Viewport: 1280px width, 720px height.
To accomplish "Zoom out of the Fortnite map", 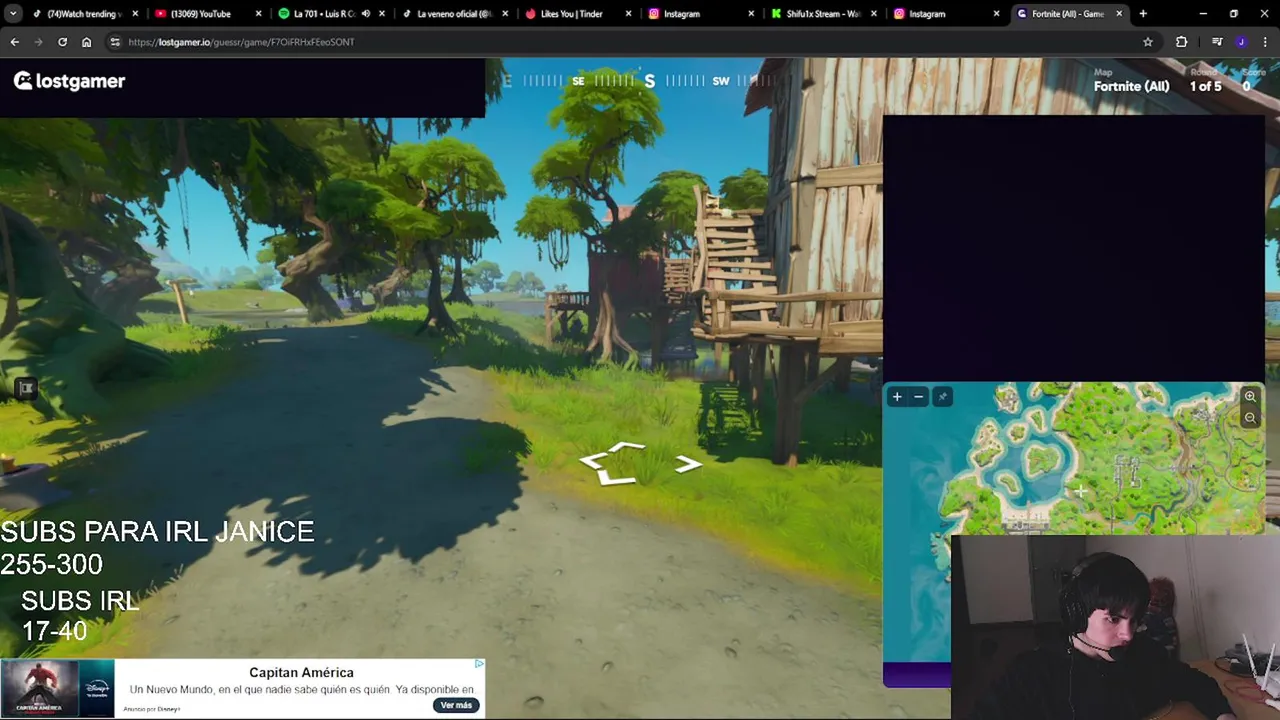I will 1250,418.
